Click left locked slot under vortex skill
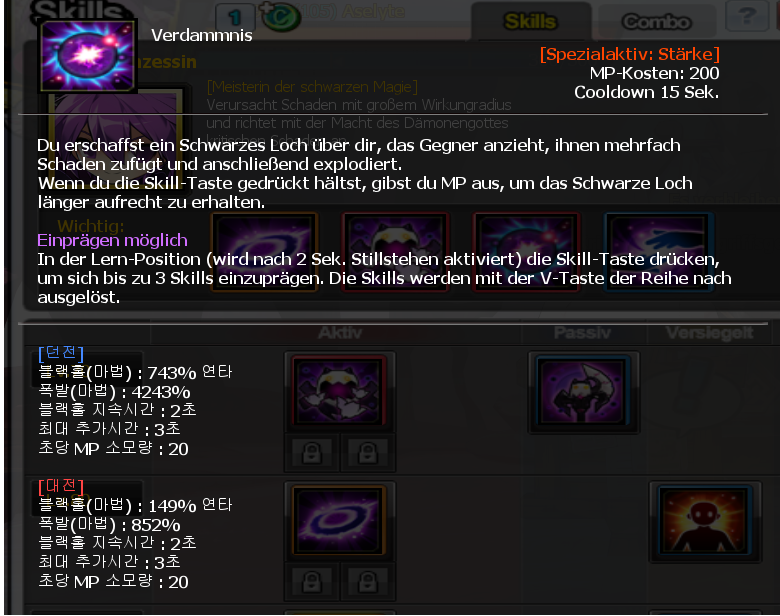The width and height of the screenshot is (780, 616). 312,581
